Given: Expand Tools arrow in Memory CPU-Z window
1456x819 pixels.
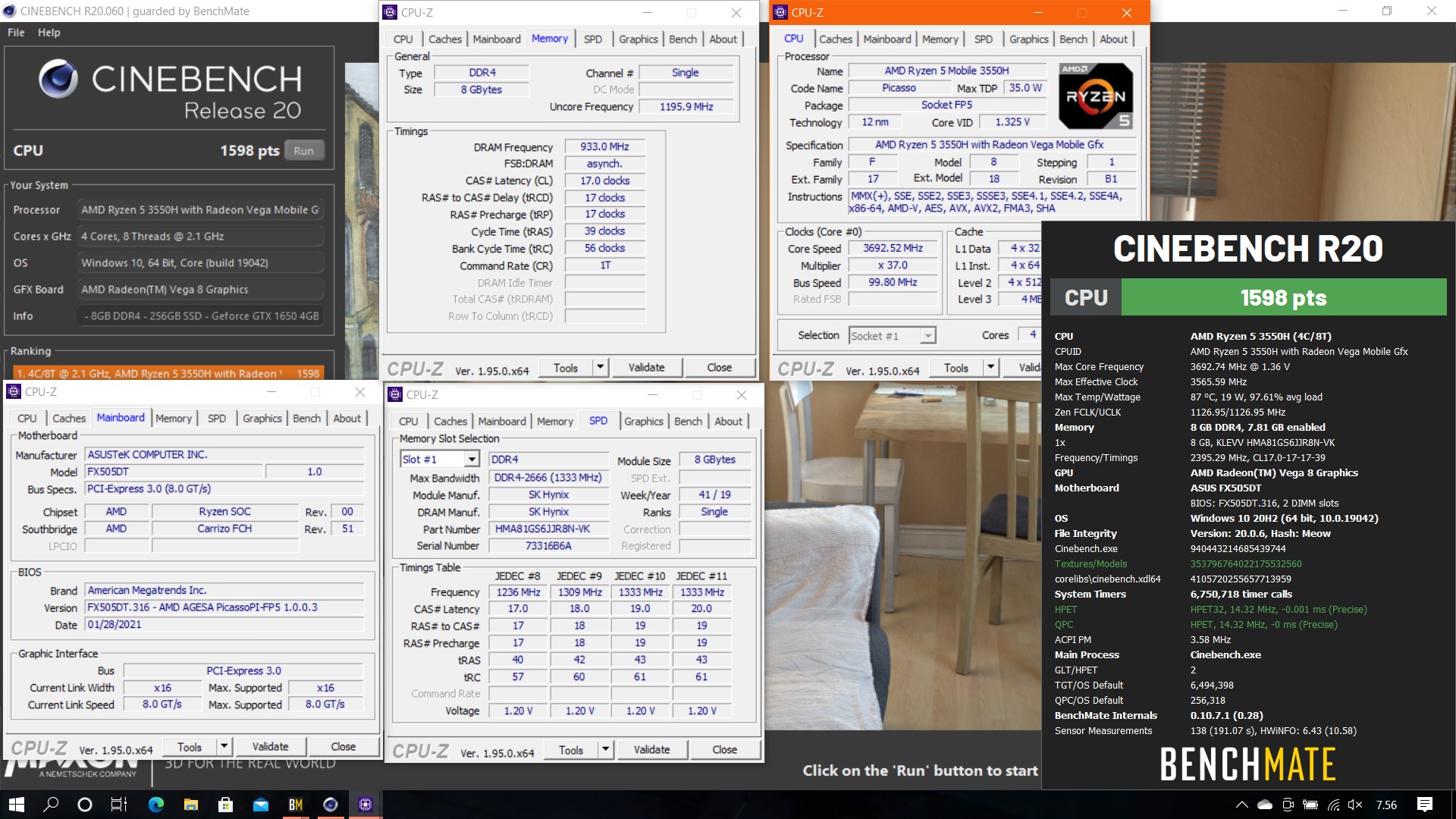Looking at the screenshot, I should pyautogui.click(x=600, y=368).
